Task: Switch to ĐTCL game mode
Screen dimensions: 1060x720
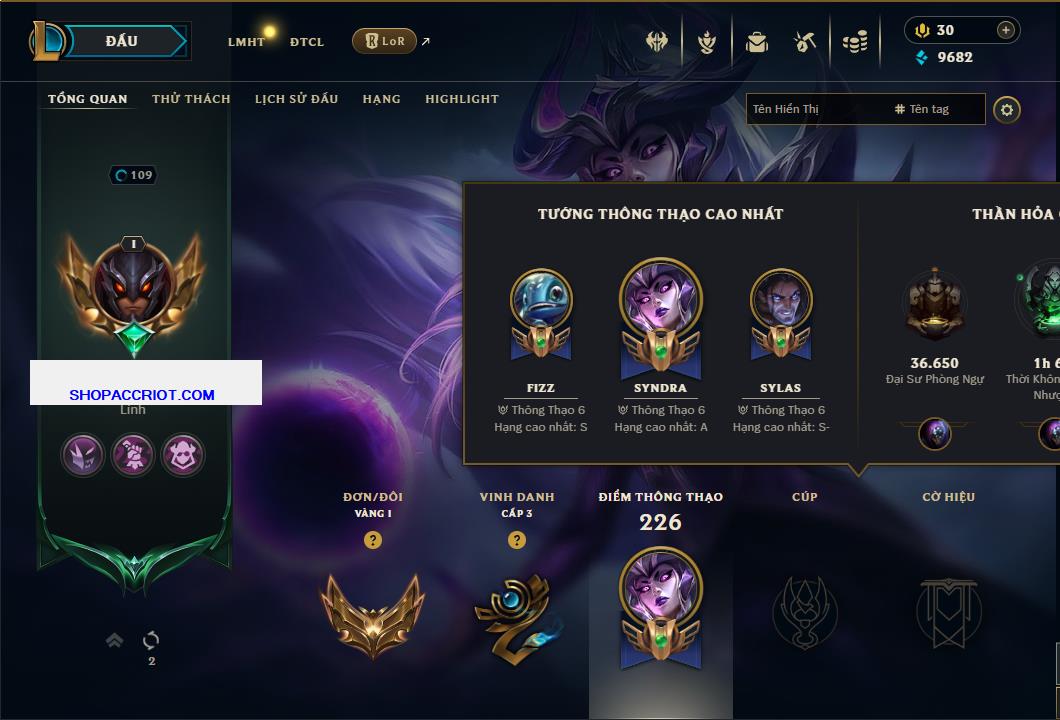Action: click(307, 42)
